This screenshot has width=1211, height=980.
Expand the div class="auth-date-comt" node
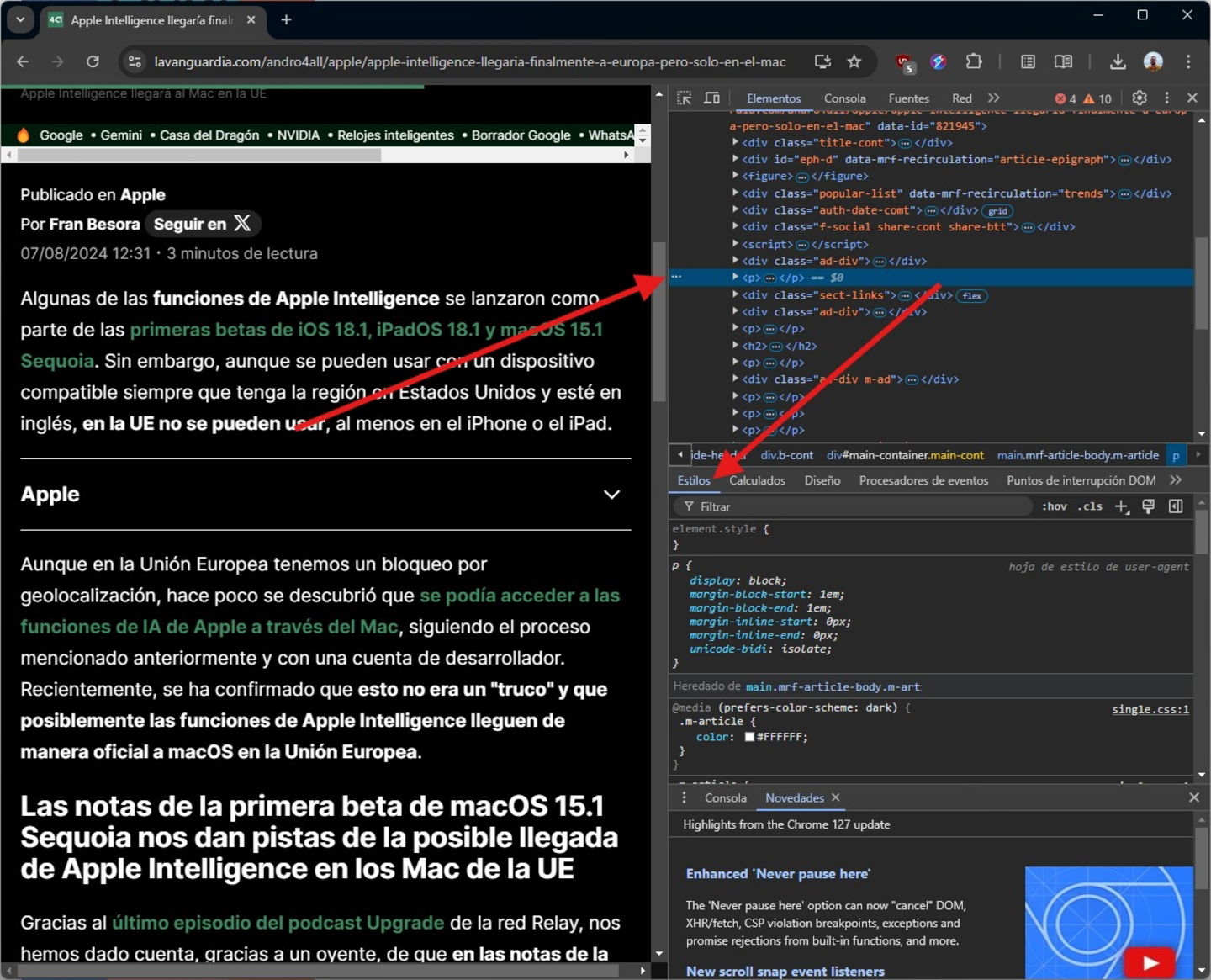click(735, 209)
